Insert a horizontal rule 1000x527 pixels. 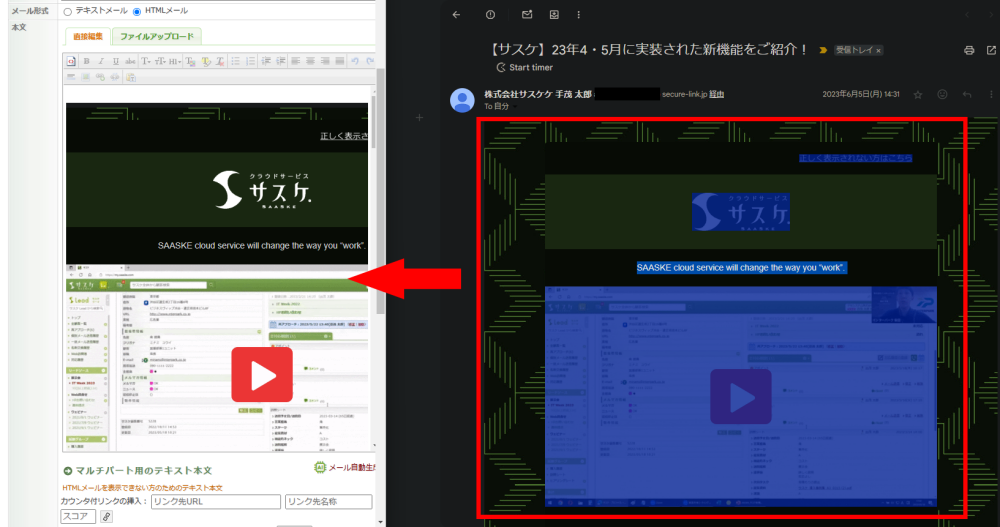pyautogui.click(x=71, y=77)
